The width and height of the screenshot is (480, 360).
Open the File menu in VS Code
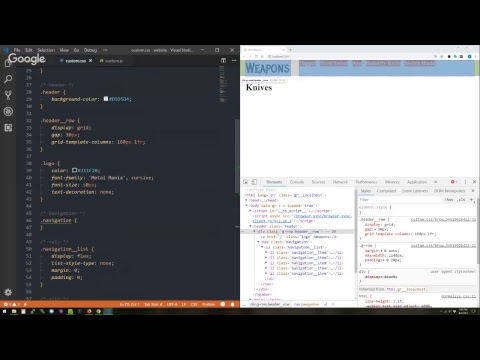(x=17, y=50)
